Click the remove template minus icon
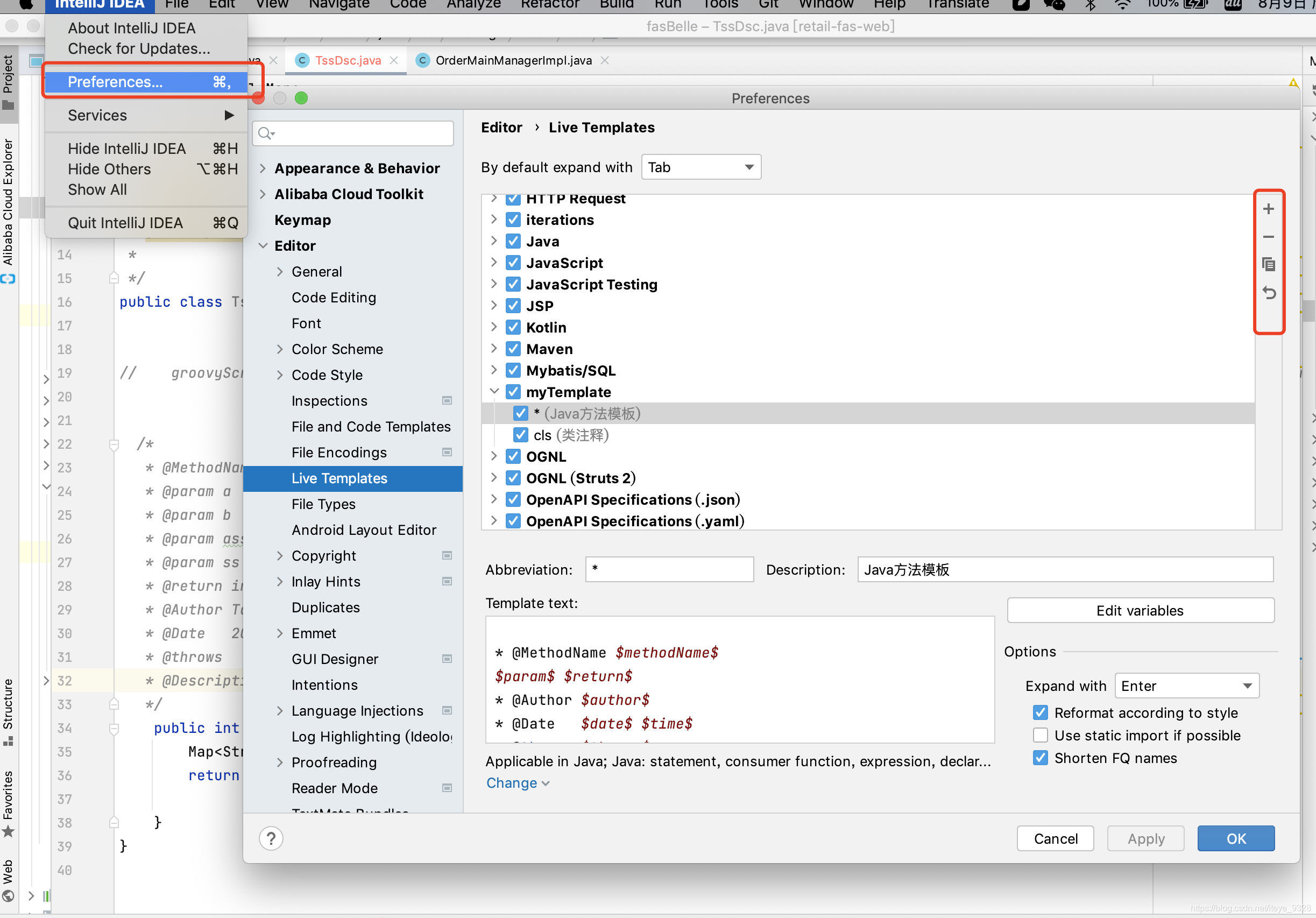 coord(1268,237)
